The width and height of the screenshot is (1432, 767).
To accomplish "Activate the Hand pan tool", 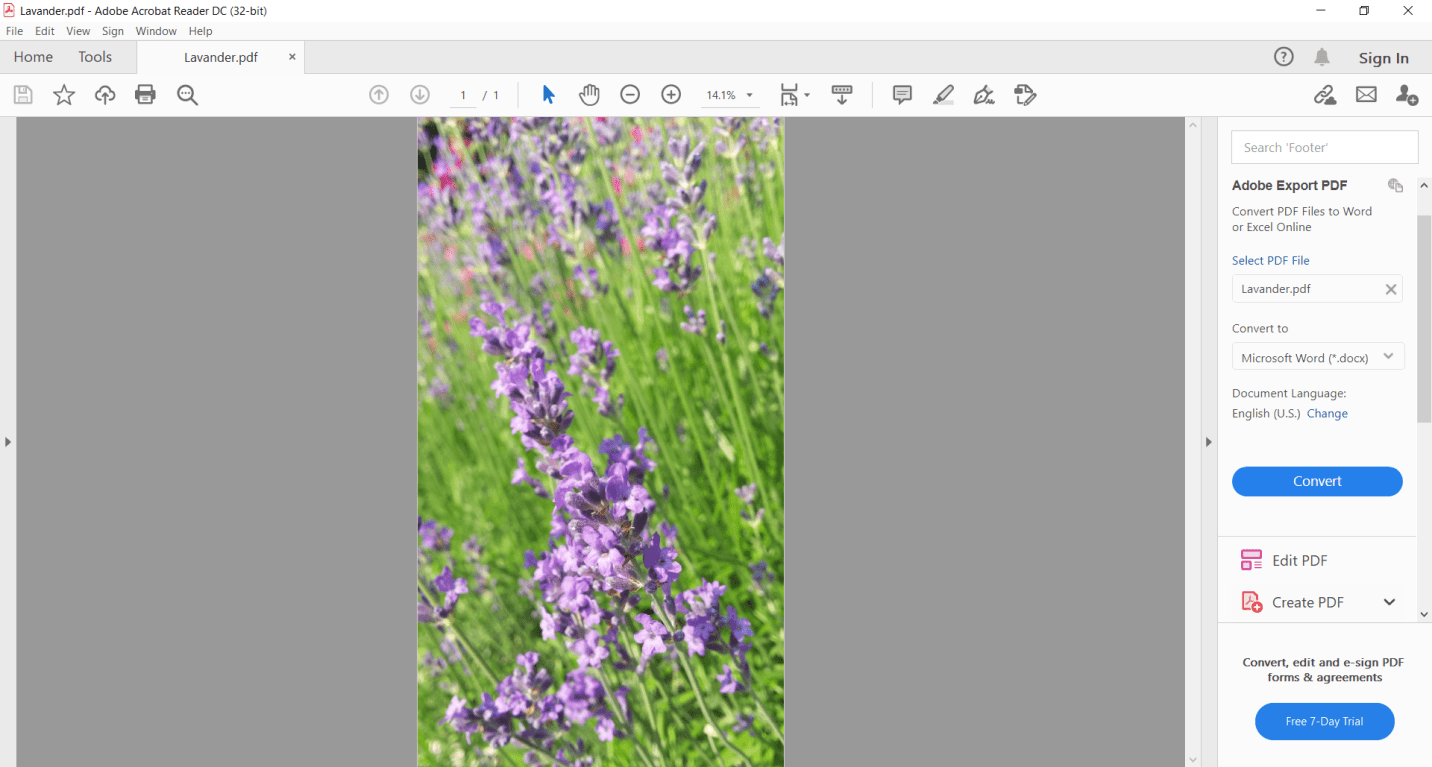I will 589,95.
